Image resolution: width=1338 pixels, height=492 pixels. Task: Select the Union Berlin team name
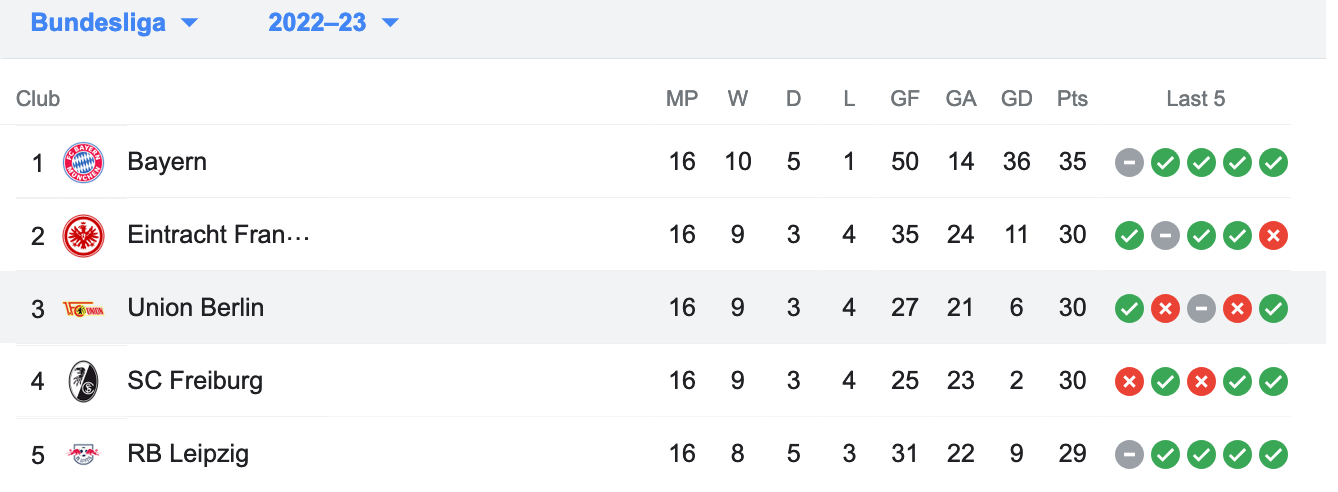coord(196,307)
